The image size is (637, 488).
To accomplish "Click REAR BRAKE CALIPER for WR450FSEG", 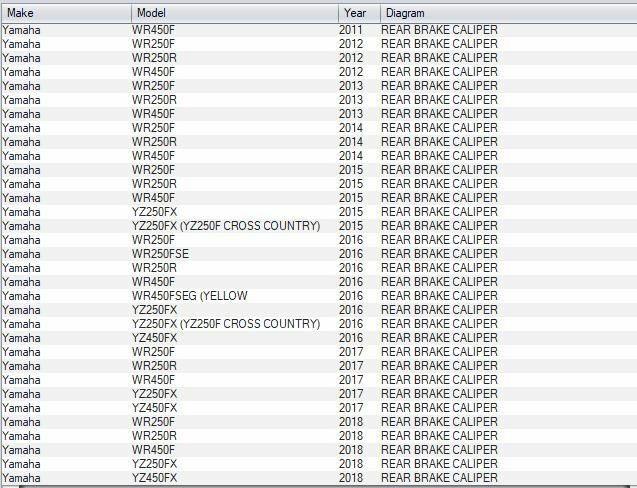I will (439, 296).
